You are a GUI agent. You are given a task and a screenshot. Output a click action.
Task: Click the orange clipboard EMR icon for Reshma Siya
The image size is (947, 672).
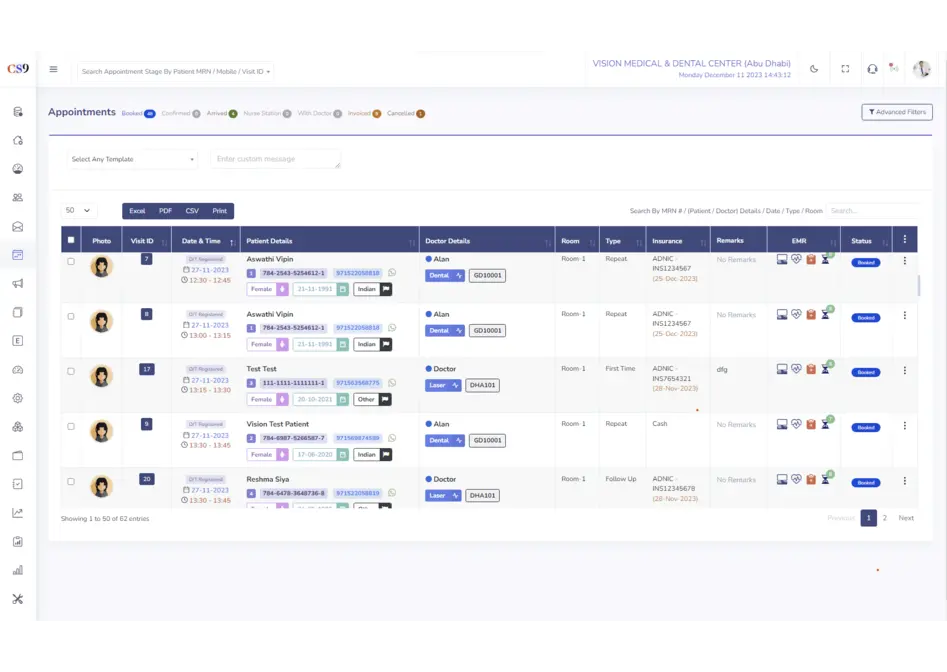[x=811, y=480]
